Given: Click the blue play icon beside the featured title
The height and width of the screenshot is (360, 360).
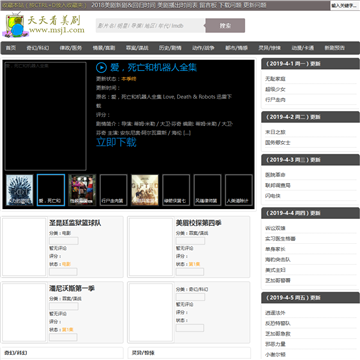Looking at the screenshot, I should click(x=101, y=68).
